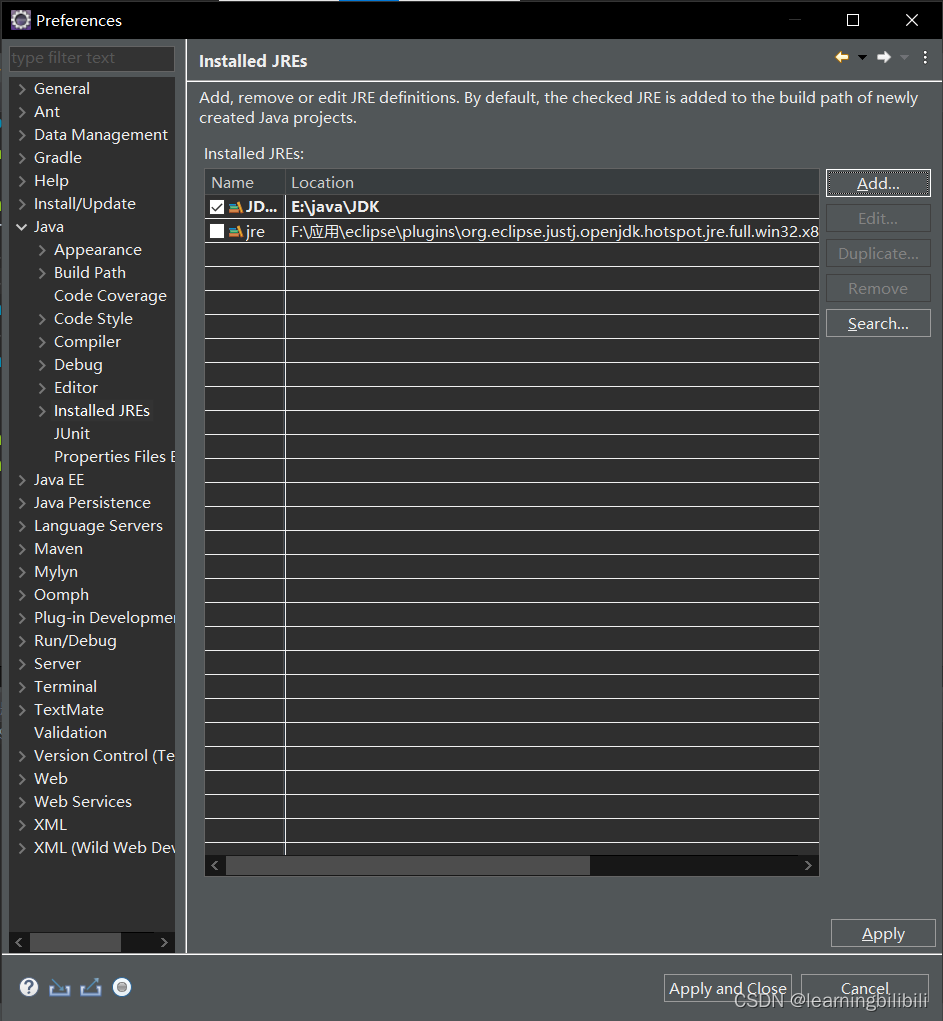
Task: Click the import preferences icon
Action: 59,988
